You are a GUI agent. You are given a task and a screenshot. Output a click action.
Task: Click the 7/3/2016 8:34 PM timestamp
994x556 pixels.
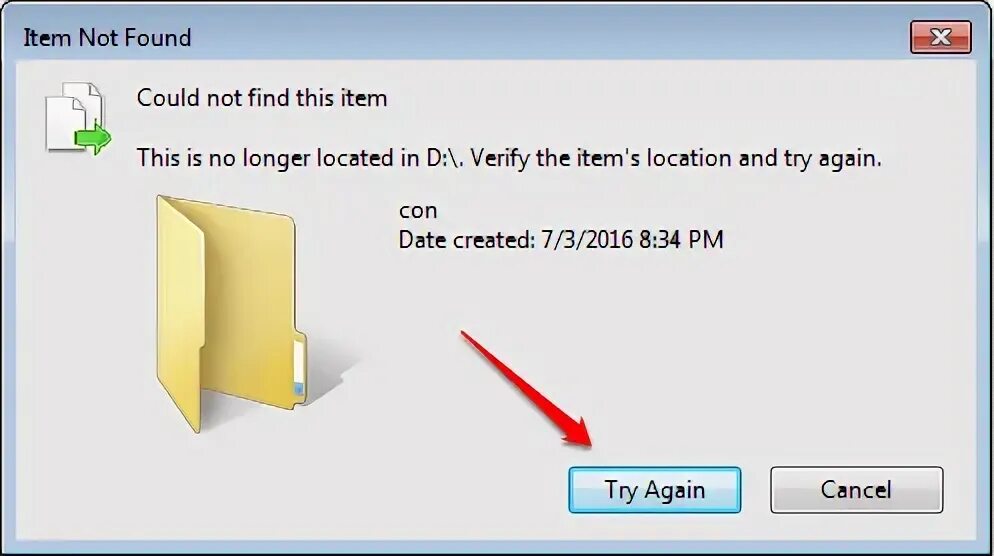632,240
